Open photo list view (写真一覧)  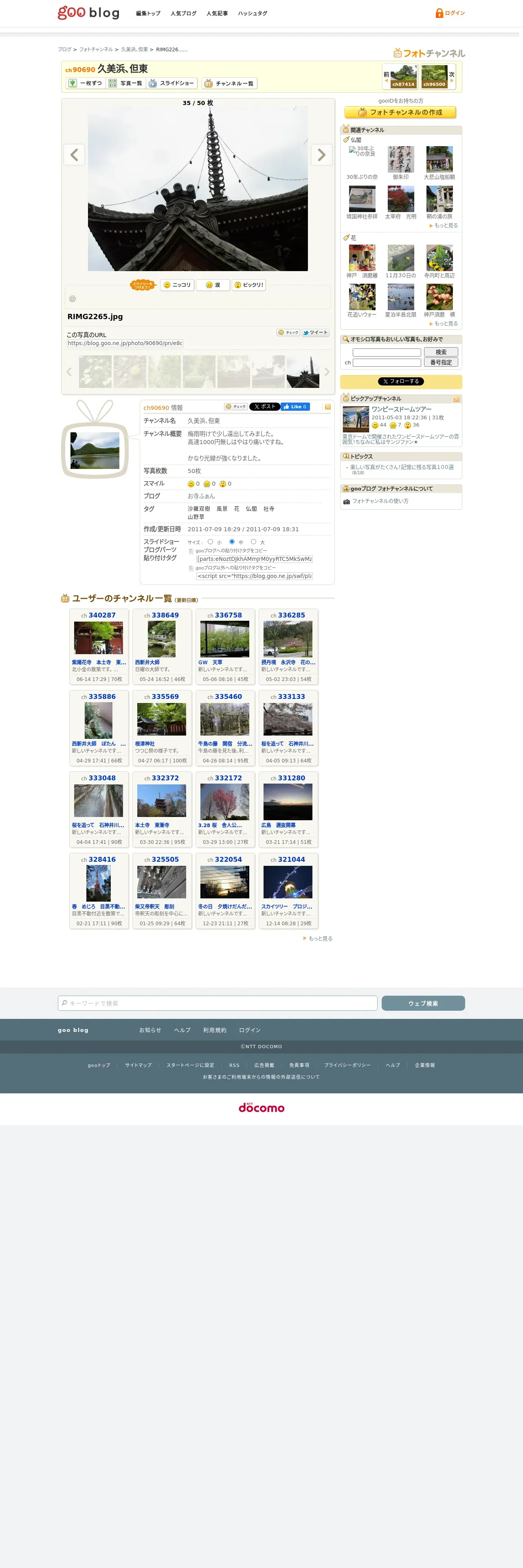[125, 83]
